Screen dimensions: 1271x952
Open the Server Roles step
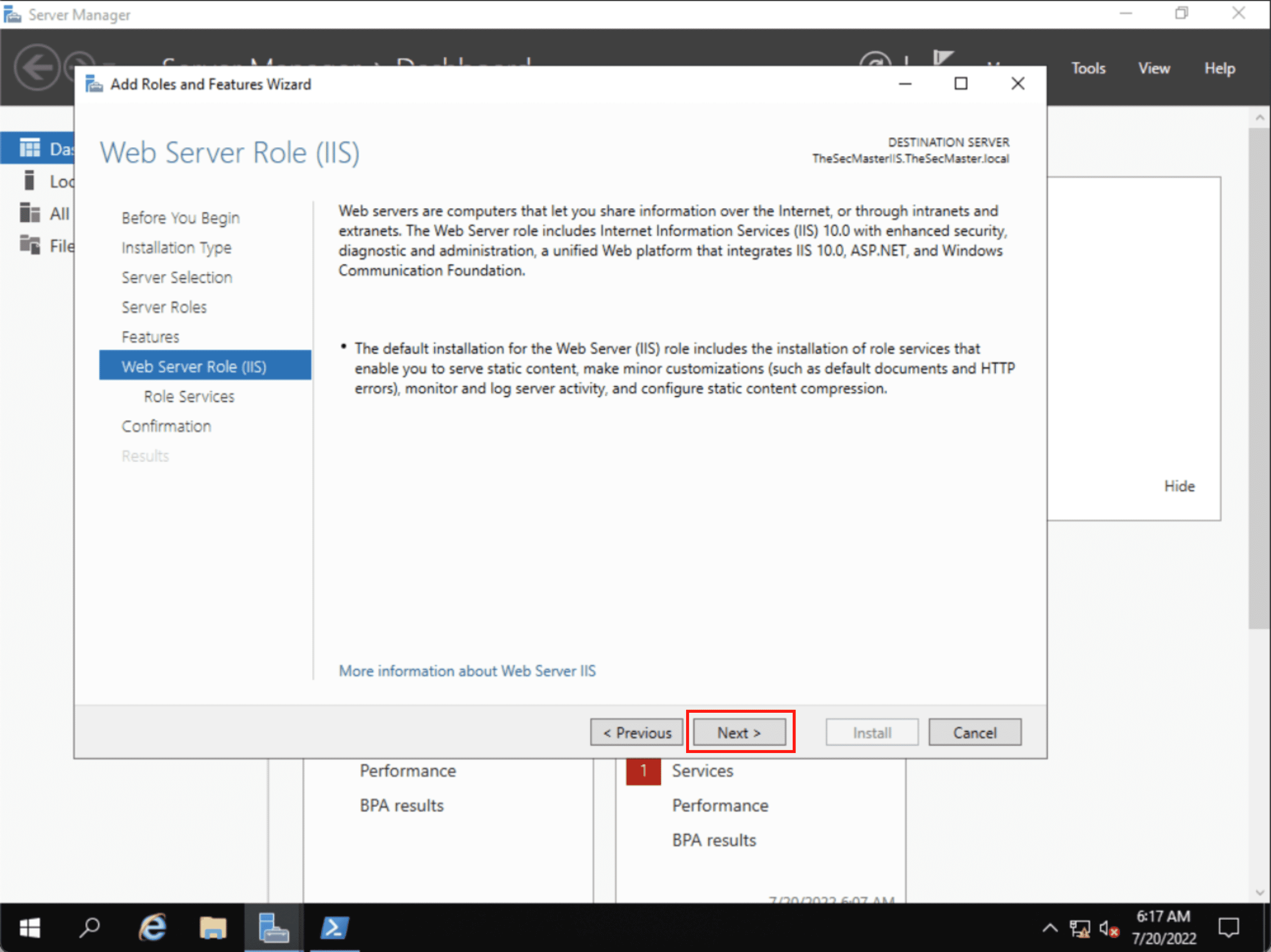165,307
